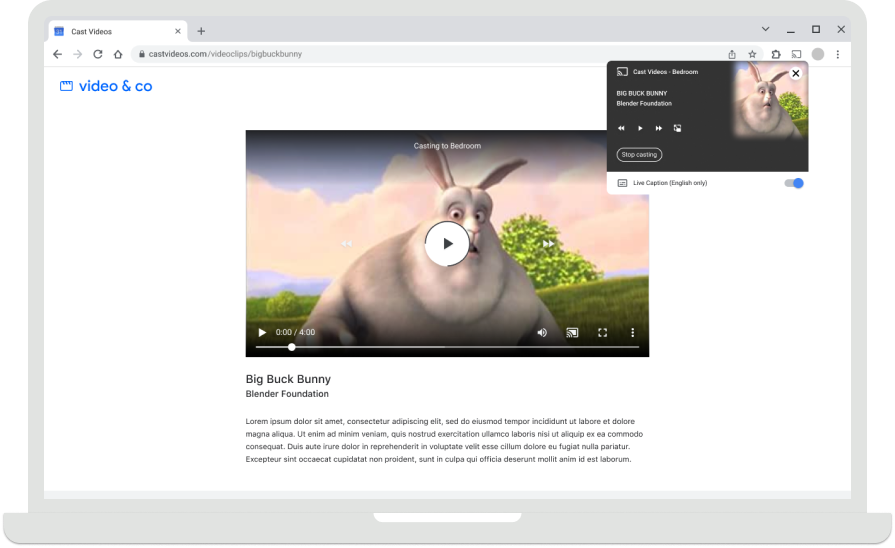This screenshot has height=548, width=895.
Task: Rewind using the cast popup control
Action: [621, 128]
